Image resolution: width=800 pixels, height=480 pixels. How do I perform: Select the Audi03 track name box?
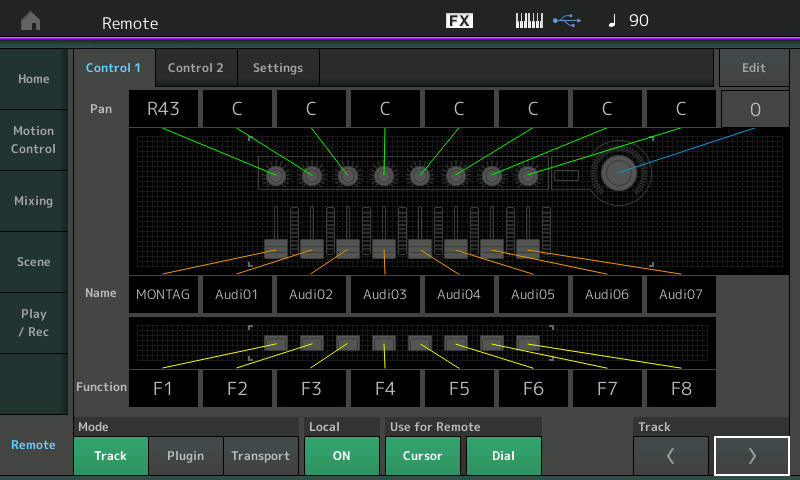pos(385,294)
